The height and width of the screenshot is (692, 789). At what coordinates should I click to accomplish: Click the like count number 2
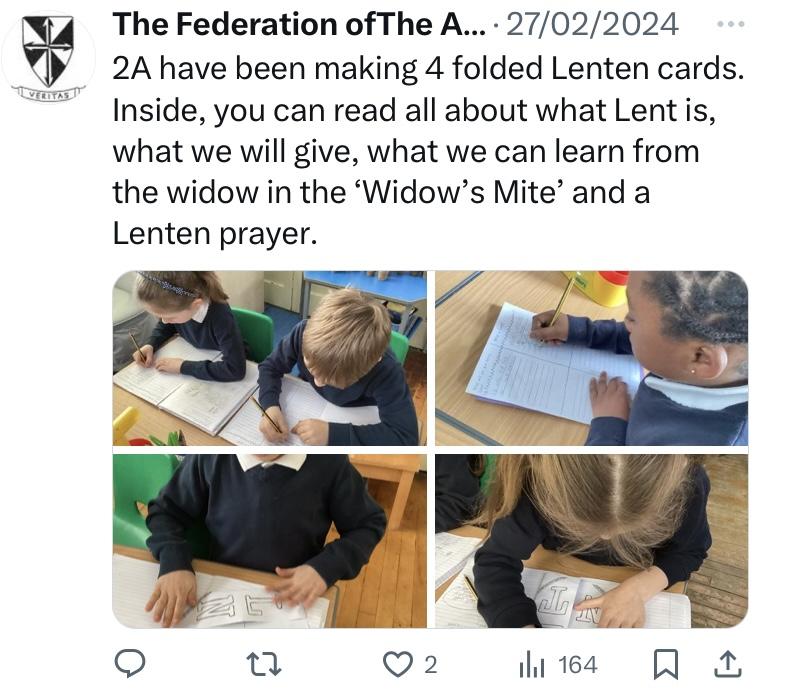430,664
